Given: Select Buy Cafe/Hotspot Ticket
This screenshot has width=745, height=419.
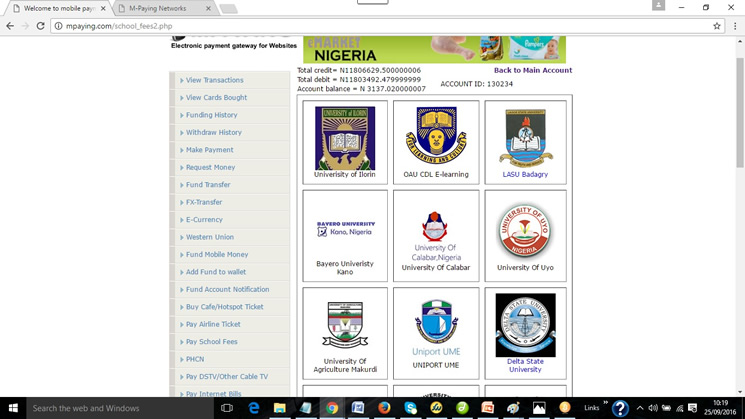Looking at the screenshot, I should tap(224, 307).
